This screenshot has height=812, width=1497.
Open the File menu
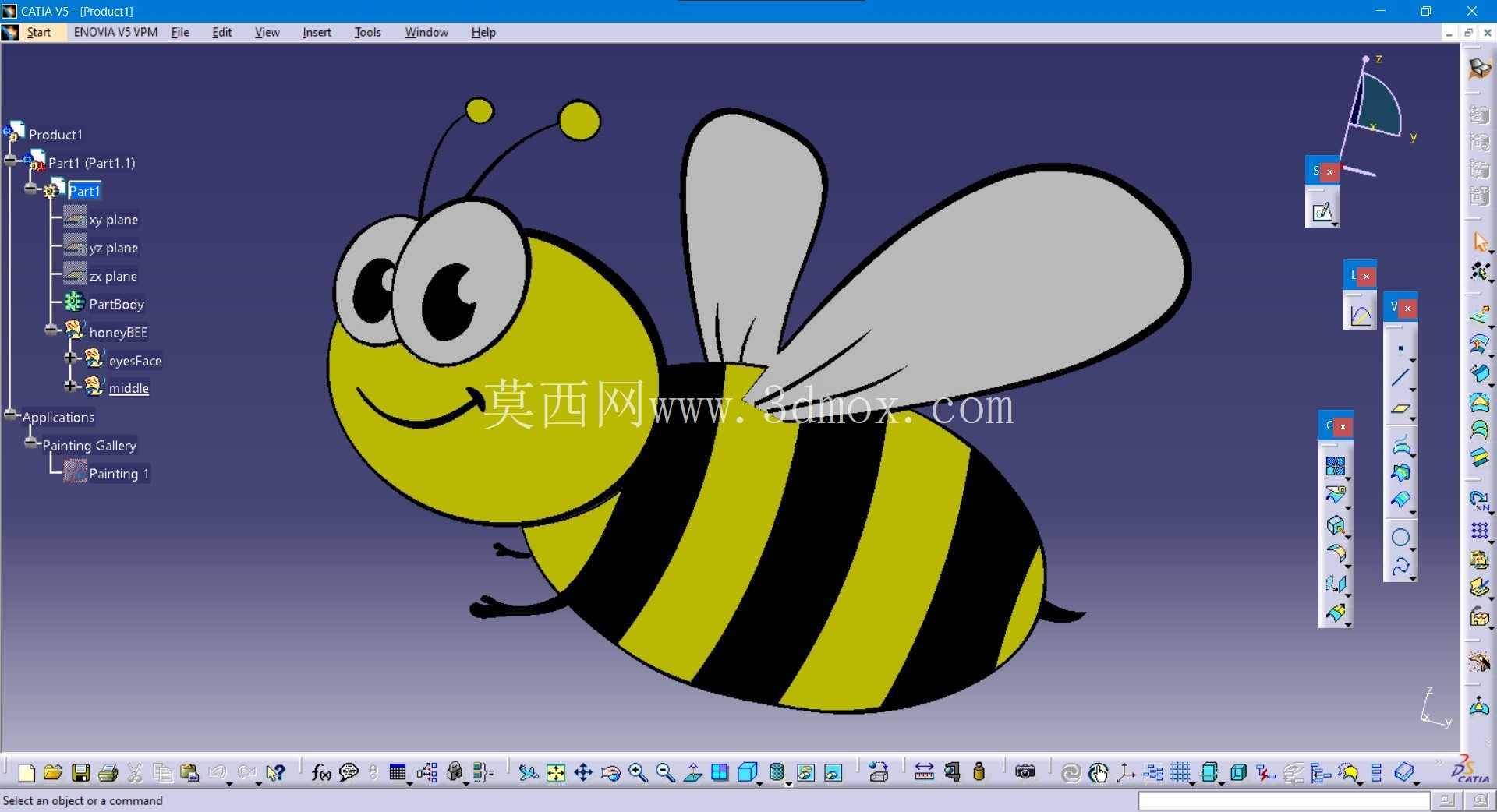[x=180, y=32]
